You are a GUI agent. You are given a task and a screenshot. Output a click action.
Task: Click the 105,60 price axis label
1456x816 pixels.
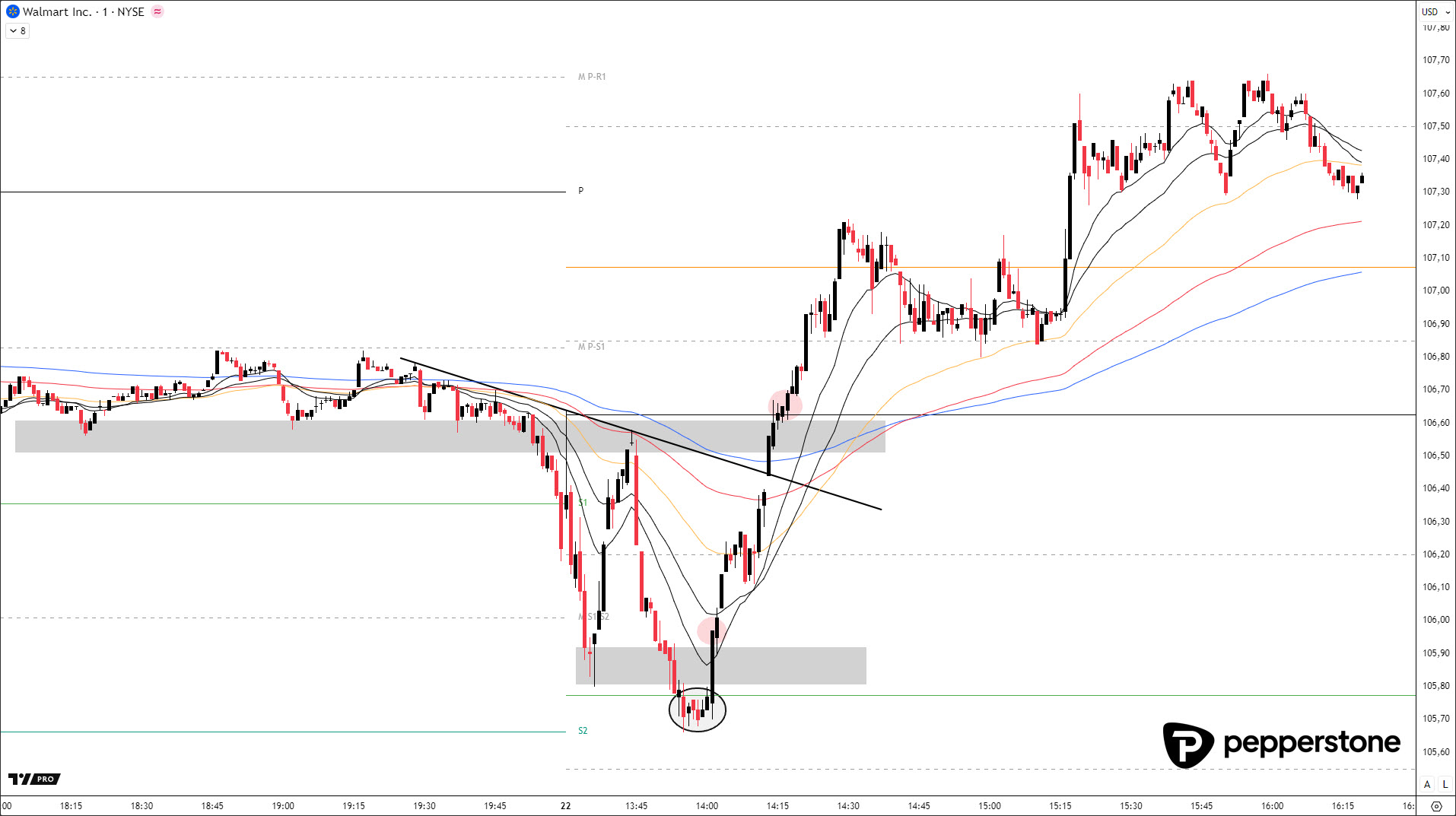(x=1436, y=752)
